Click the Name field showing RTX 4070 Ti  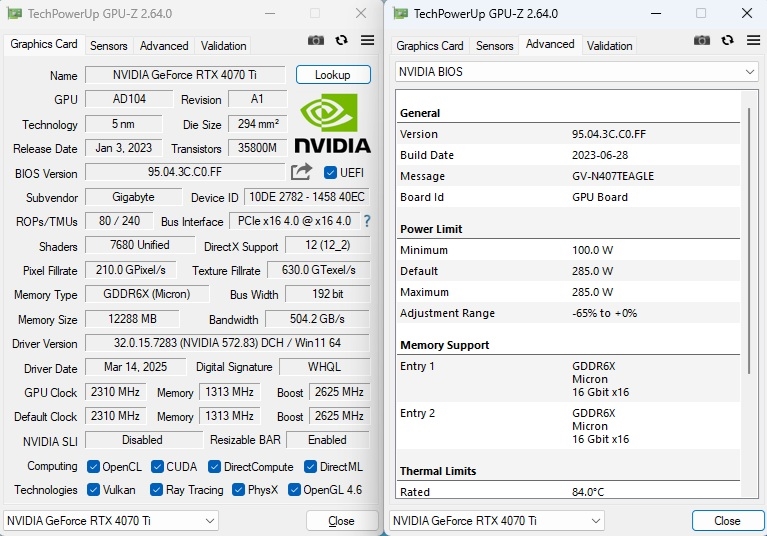tap(185, 75)
